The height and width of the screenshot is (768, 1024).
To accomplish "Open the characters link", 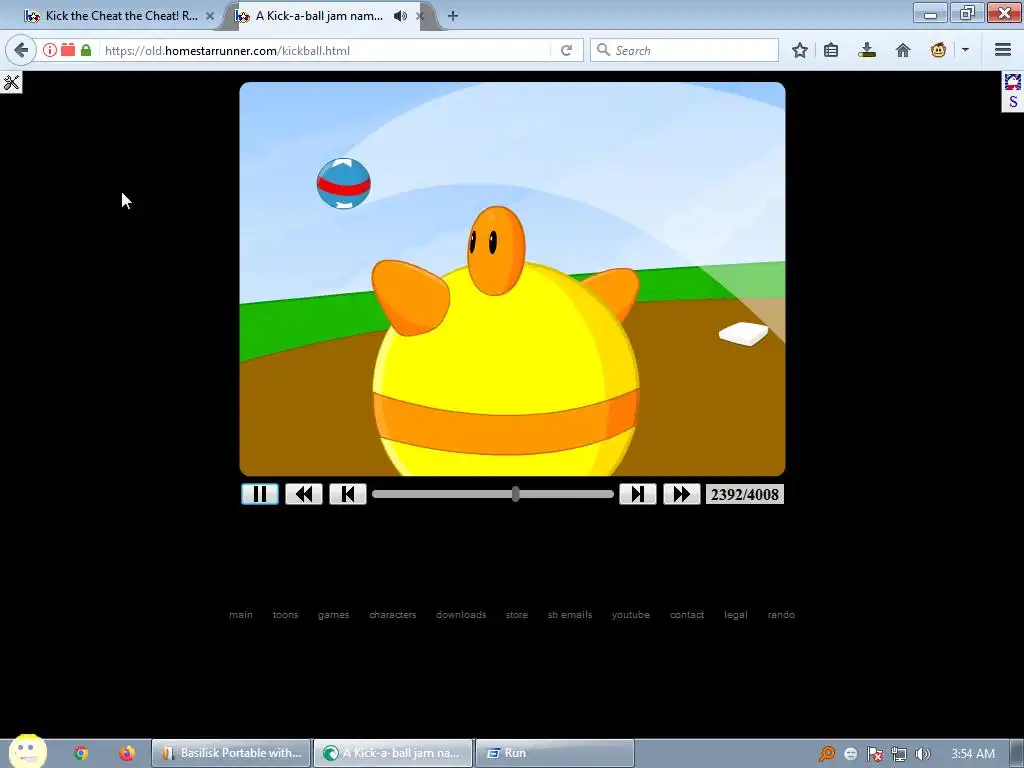I will point(392,615).
